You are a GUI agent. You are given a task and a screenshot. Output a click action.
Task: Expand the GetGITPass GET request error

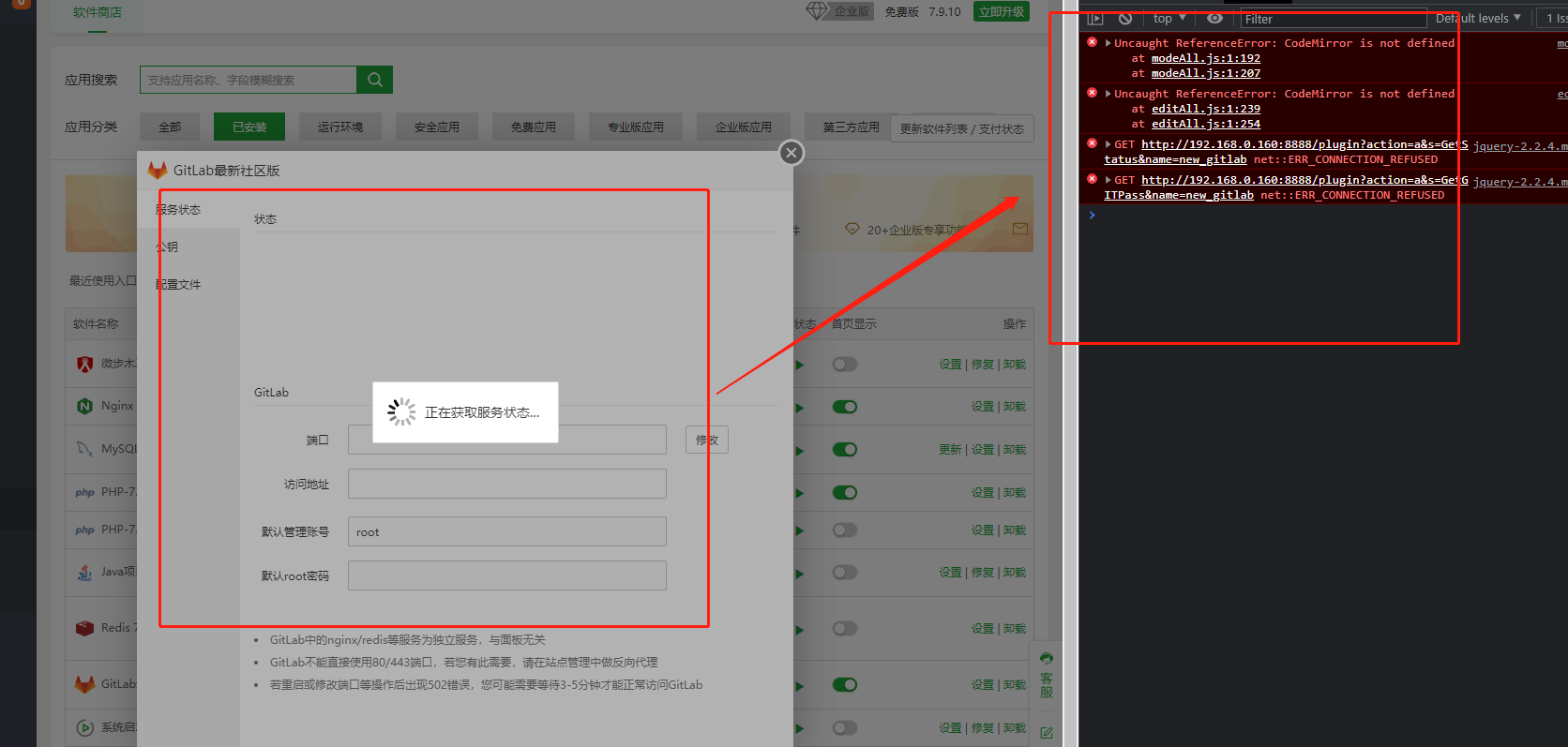[x=1108, y=180]
